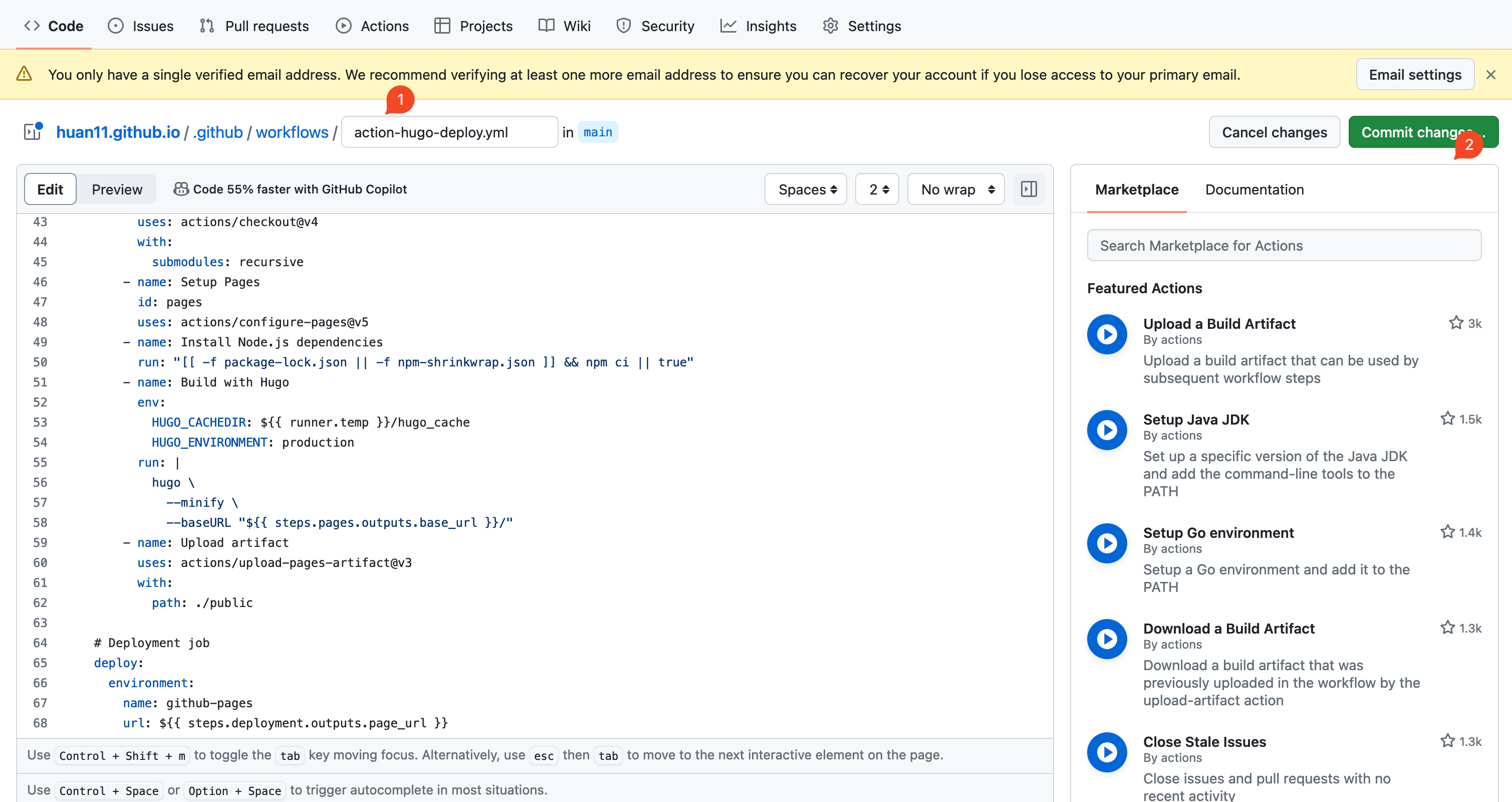Image resolution: width=1512 pixels, height=802 pixels.
Task: Open the Projects tab
Action: pos(473,26)
